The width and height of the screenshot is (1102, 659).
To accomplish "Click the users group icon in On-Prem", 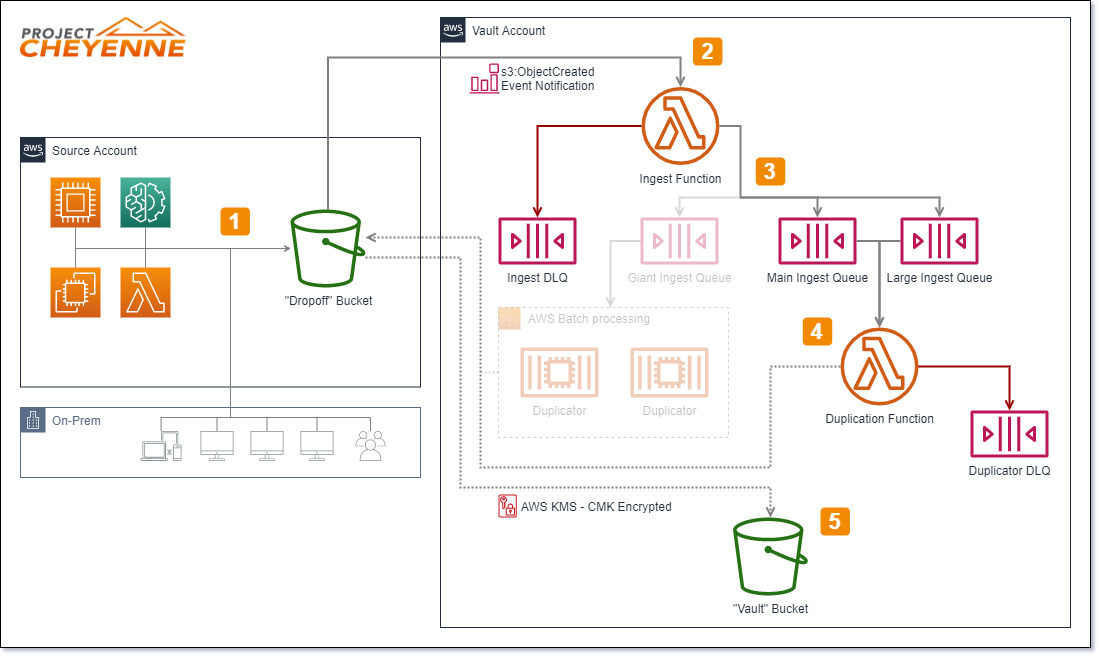I will 370,446.
